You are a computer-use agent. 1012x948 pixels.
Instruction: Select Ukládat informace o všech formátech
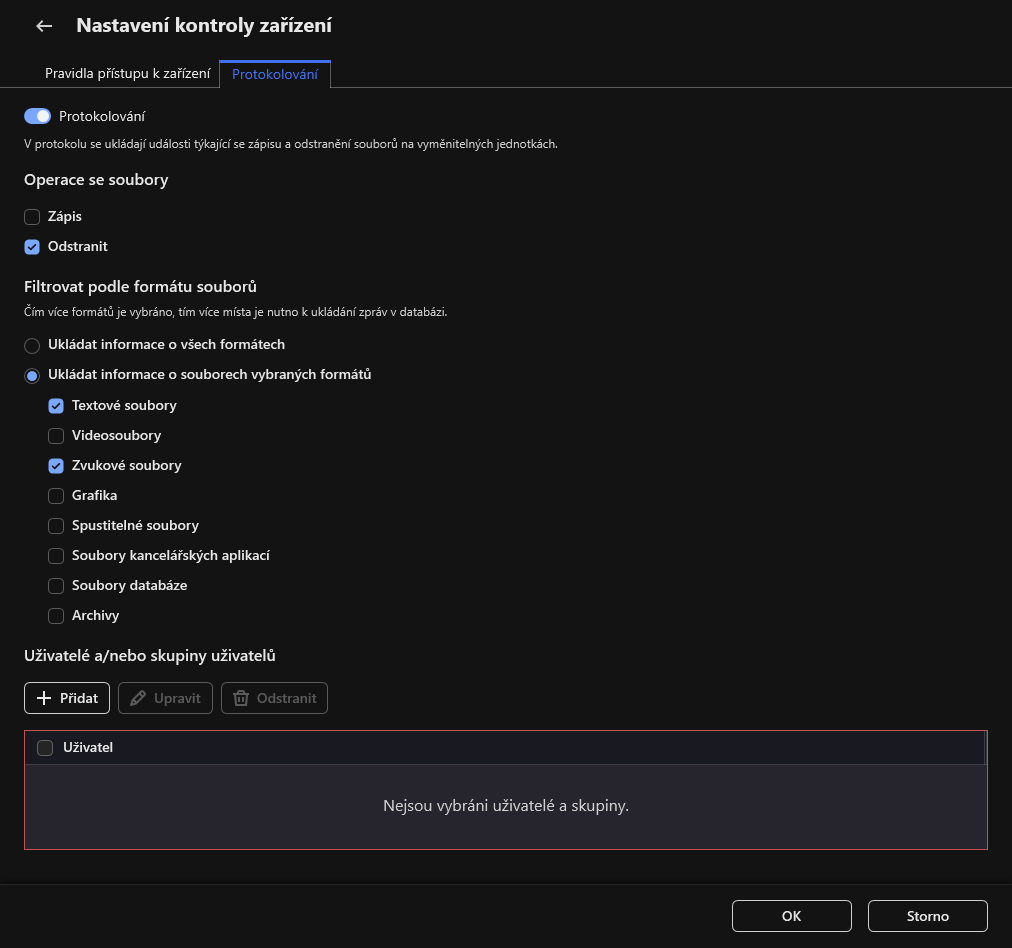(x=31, y=344)
